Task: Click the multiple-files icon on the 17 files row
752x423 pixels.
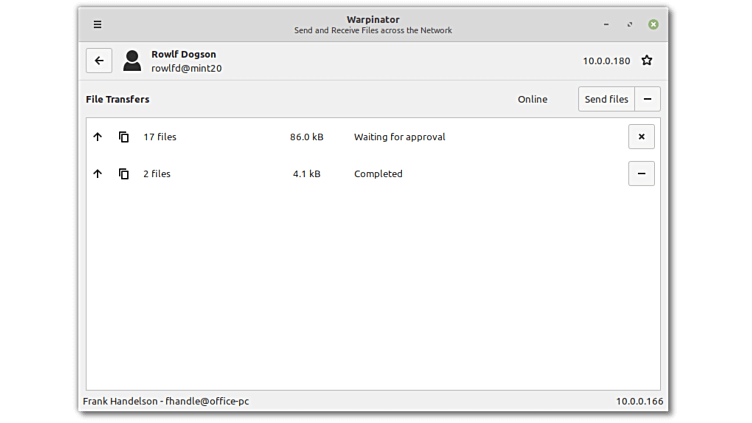Action: click(x=124, y=137)
